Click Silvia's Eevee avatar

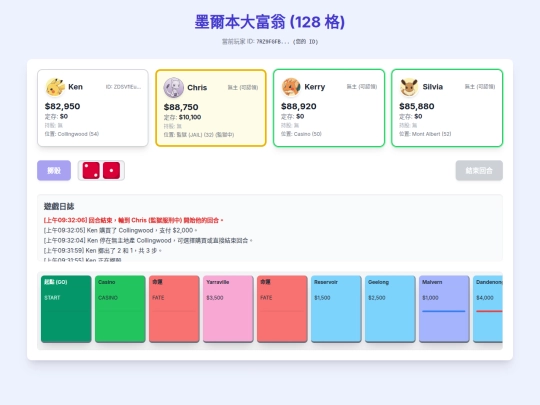(409, 87)
